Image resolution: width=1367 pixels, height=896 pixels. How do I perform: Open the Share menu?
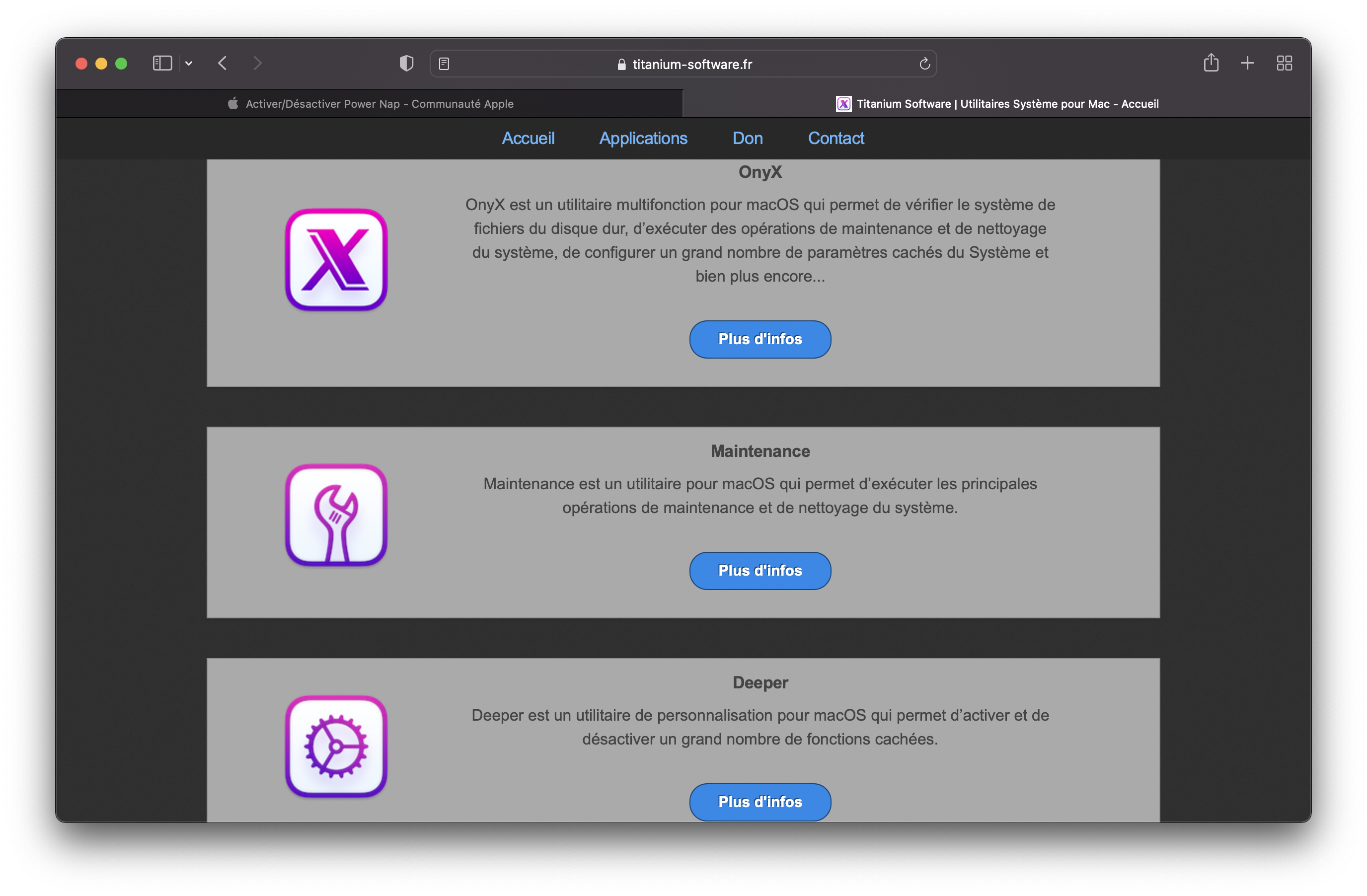(1211, 63)
